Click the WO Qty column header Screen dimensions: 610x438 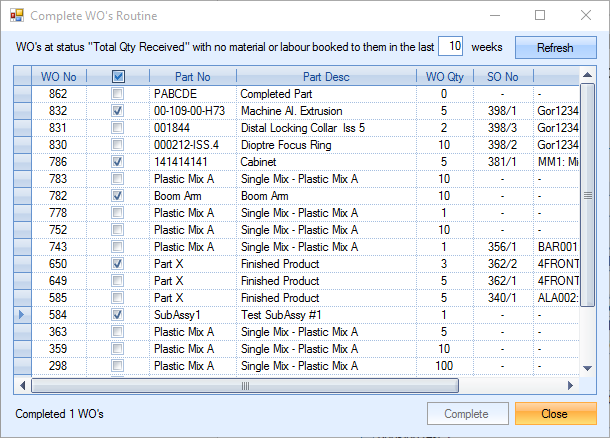[x=444, y=76]
